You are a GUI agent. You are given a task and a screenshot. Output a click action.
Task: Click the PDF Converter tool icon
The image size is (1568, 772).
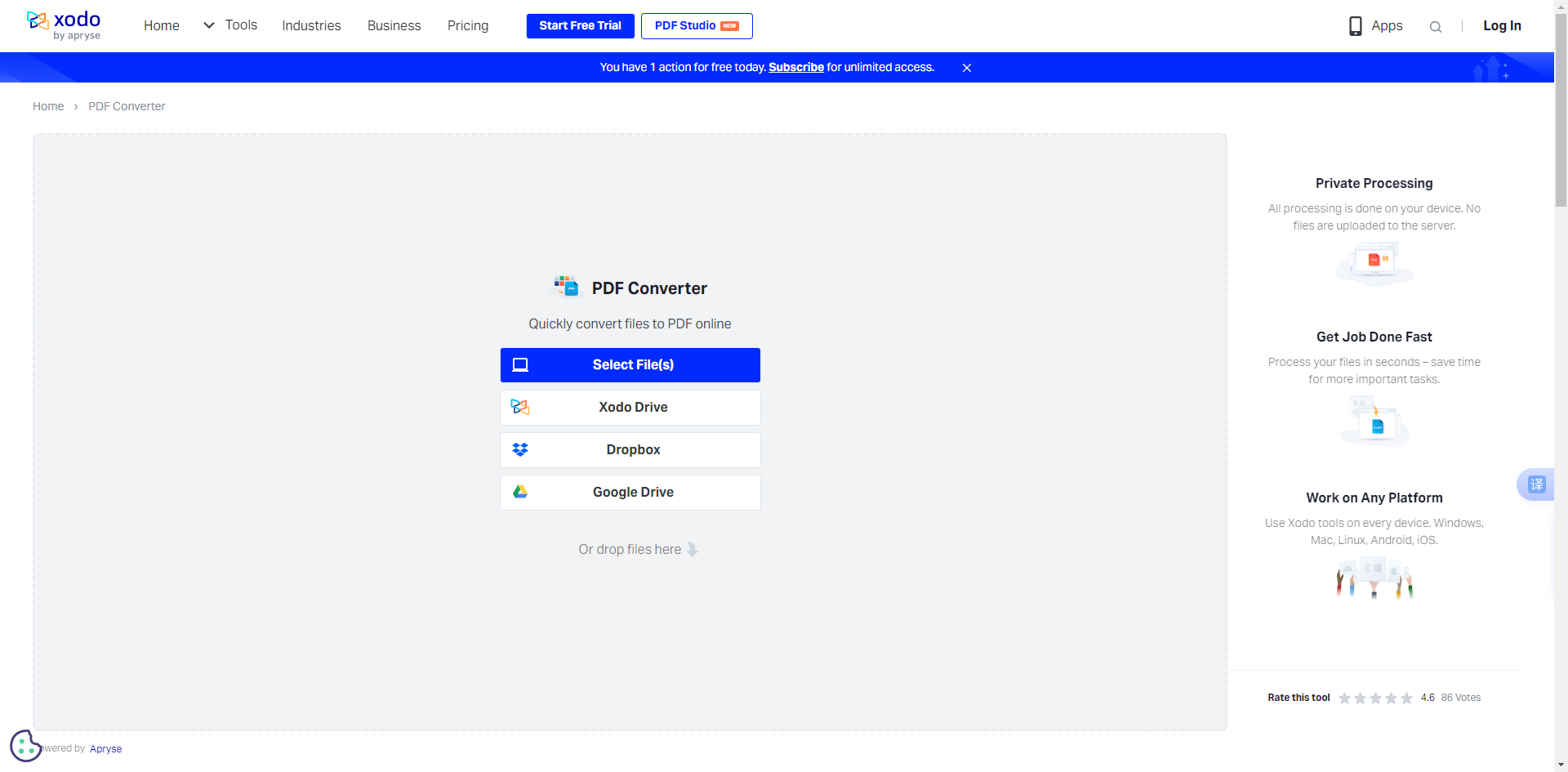tap(565, 287)
